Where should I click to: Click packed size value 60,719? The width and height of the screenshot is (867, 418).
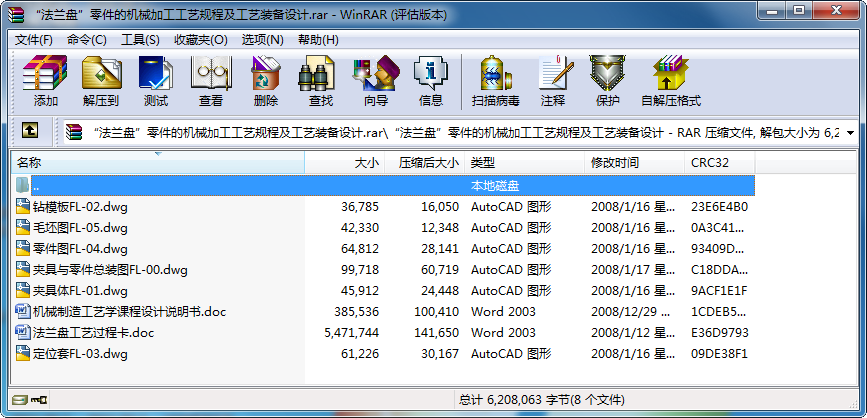pos(440,270)
